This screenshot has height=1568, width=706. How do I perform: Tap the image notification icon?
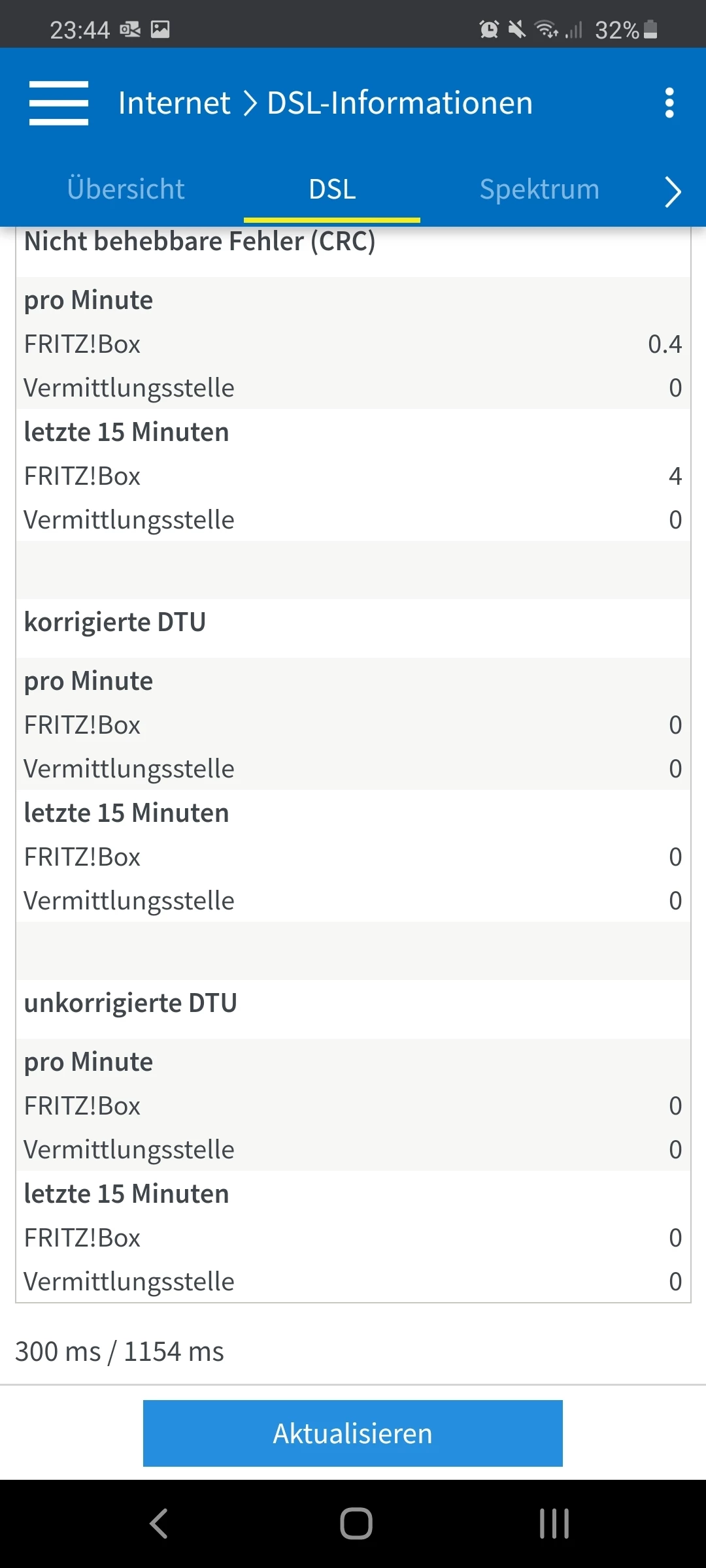click(x=160, y=29)
